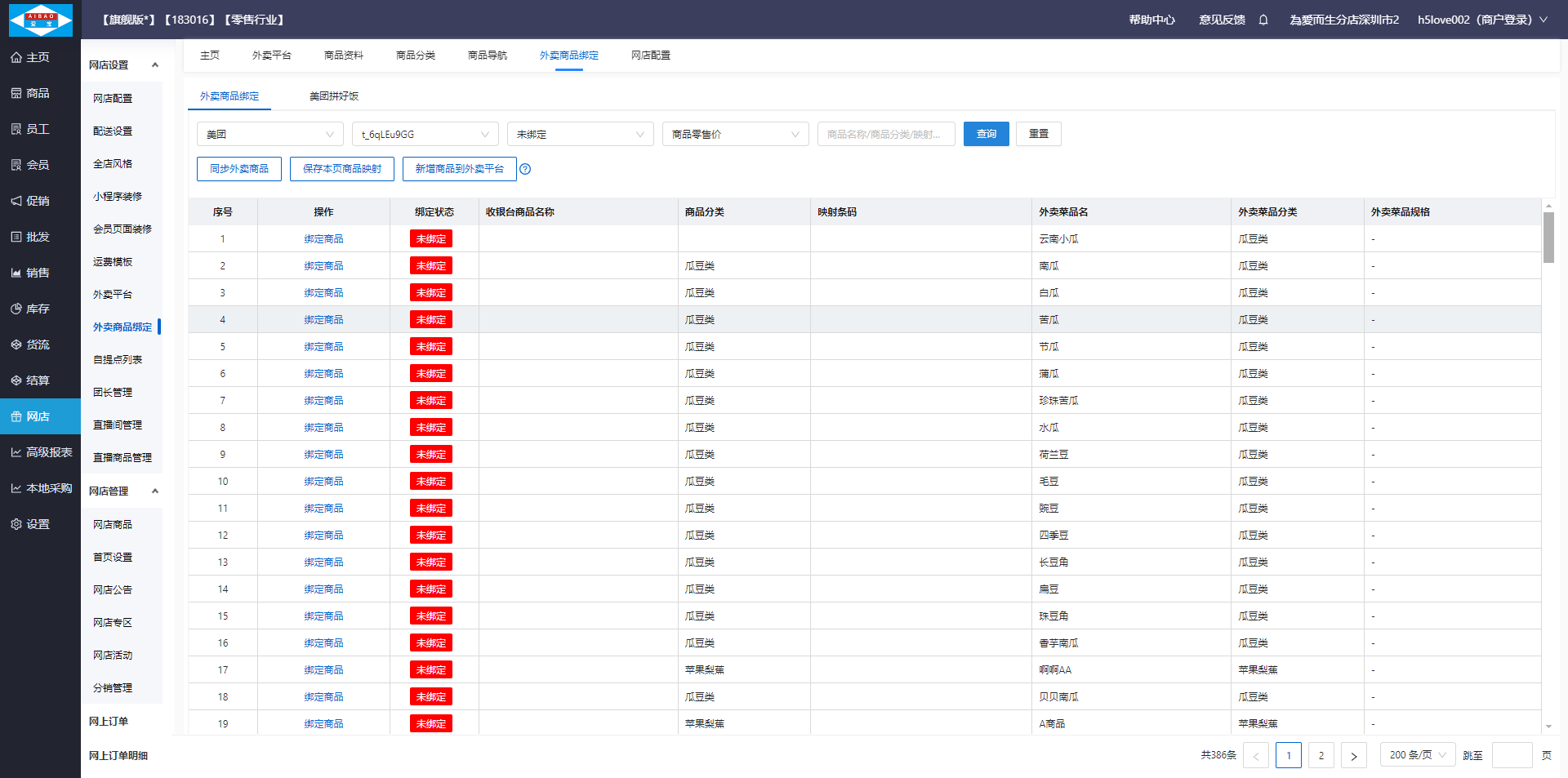The width and height of the screenshot is (1568, 778).
Task: Open the 结算 sidebar icon
Action: 16,380
